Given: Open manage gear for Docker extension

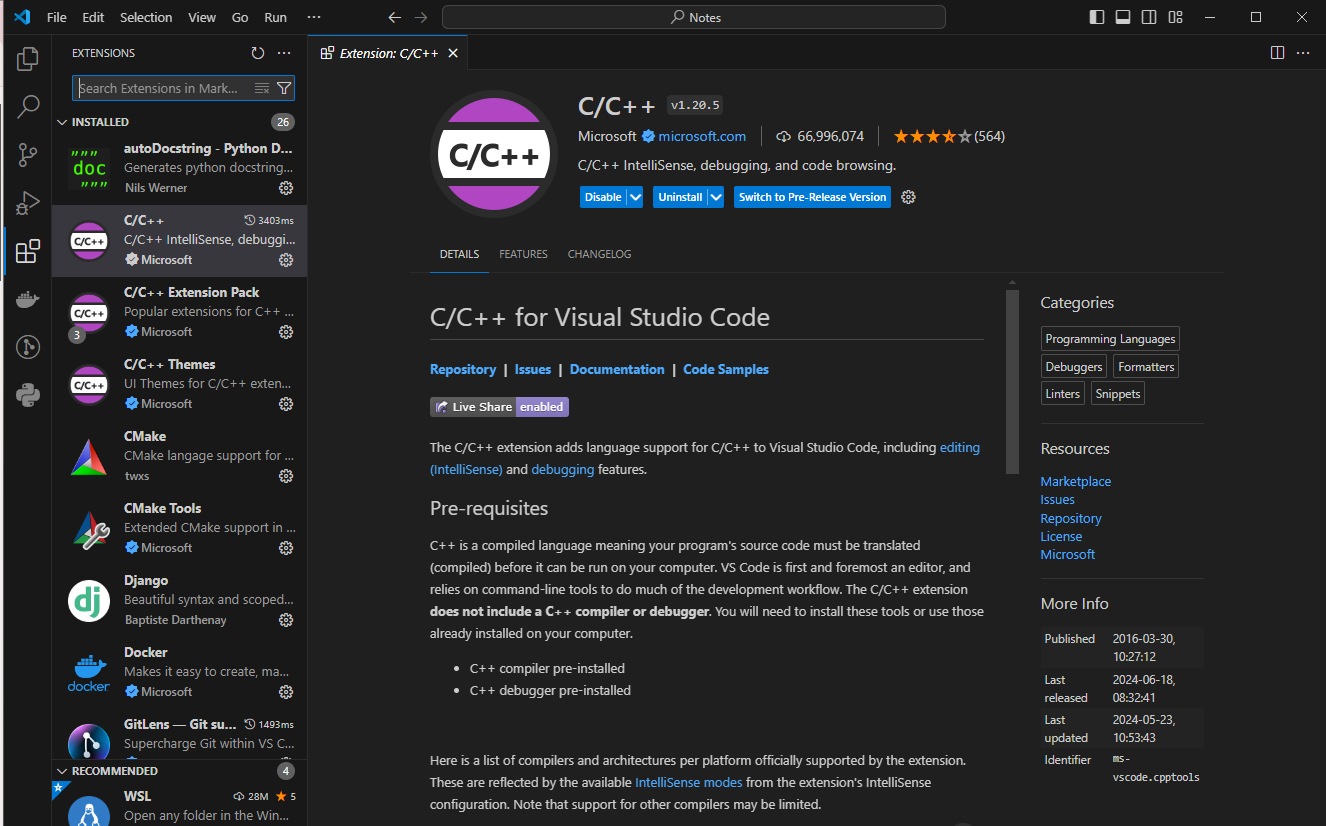Looking at the screenshot, I should [286, 692].
